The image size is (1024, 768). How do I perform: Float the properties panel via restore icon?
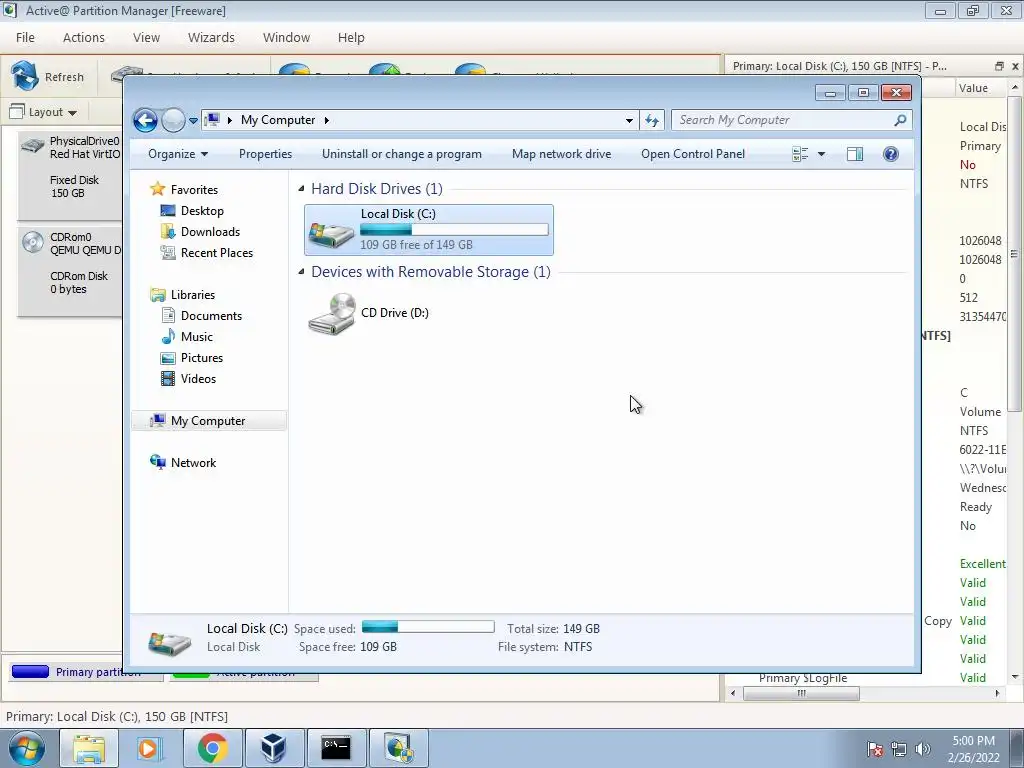pyautogui.click(x=999, y=66)
